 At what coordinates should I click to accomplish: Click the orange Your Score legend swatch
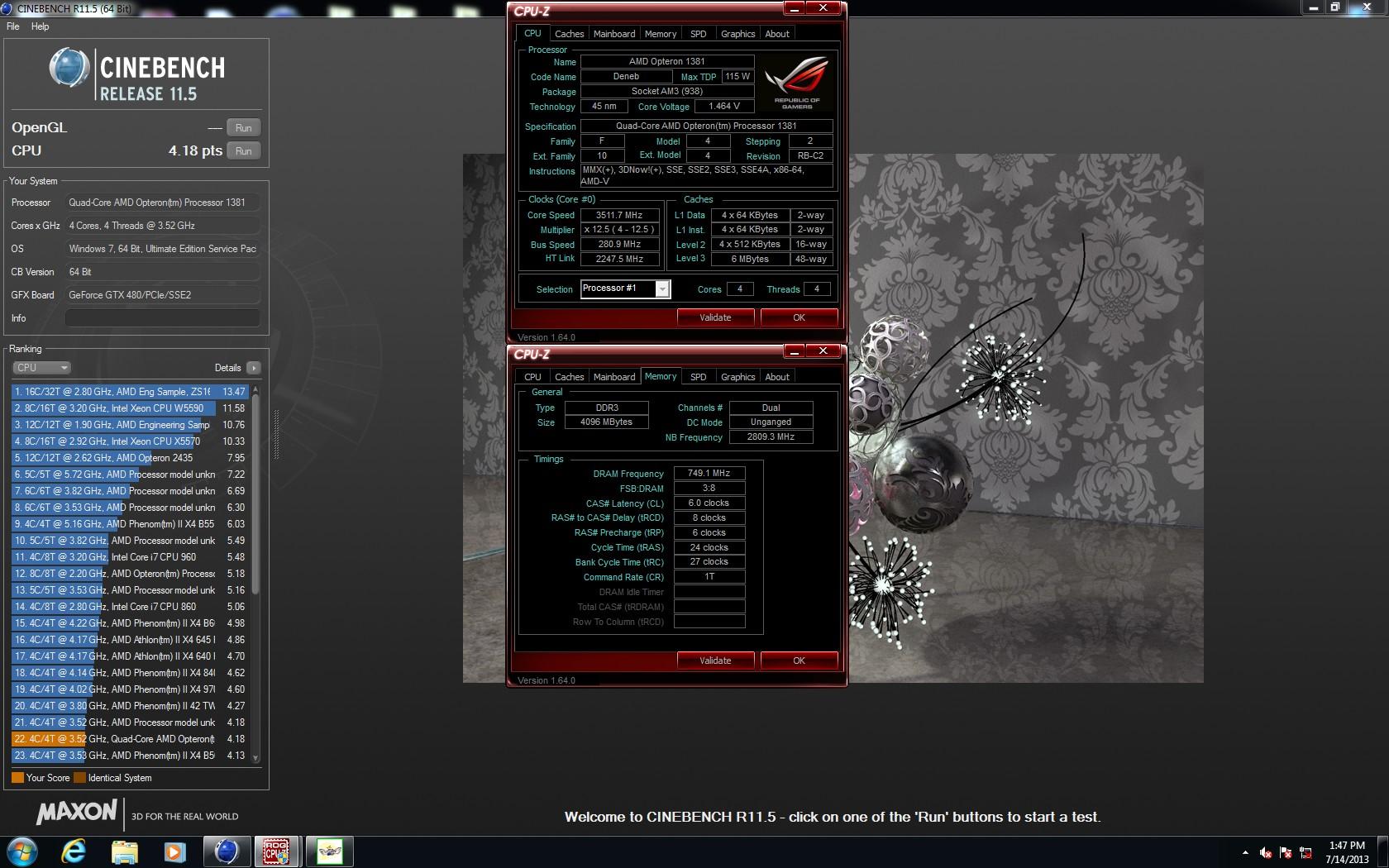(x=17, y=778)
